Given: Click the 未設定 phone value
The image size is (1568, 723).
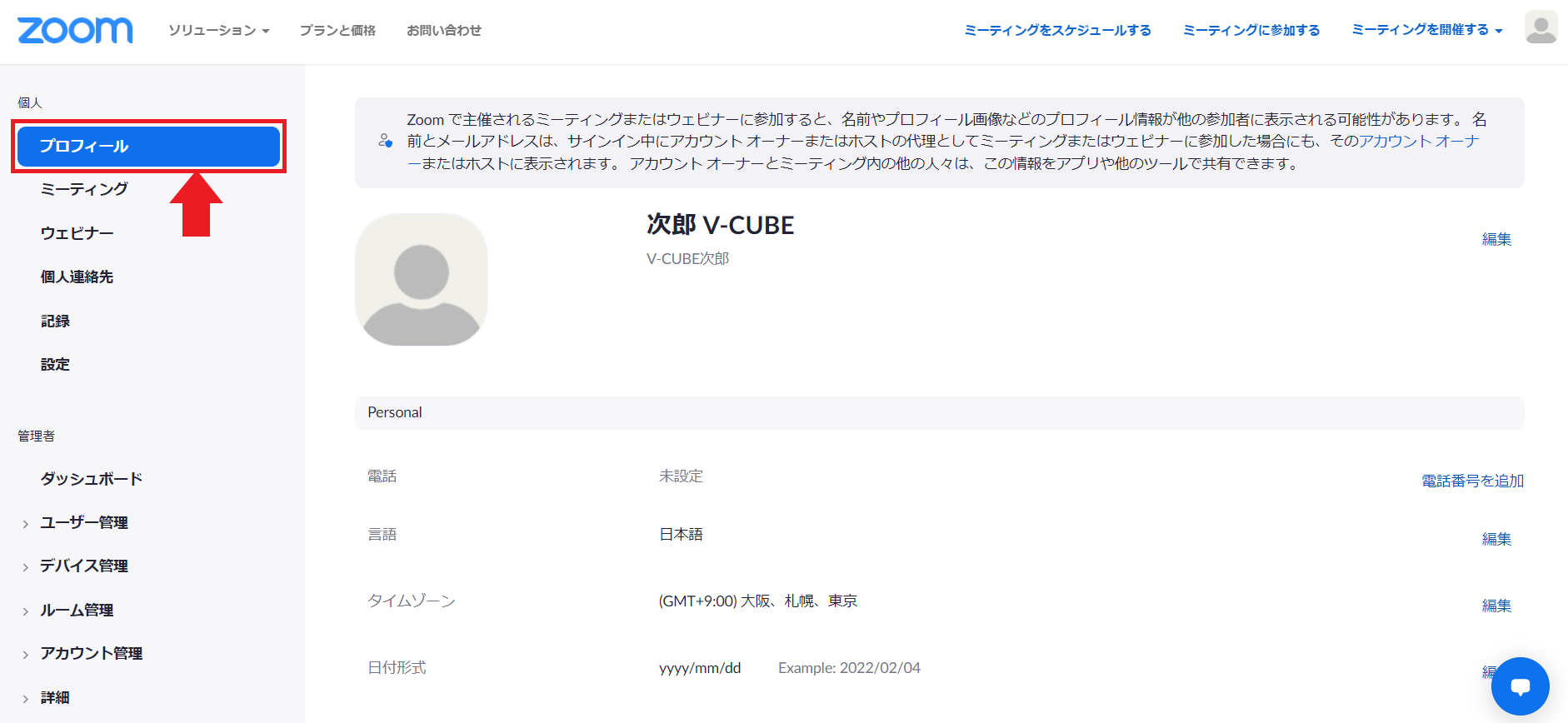Looking at the screenshot, I should tap(681, 476).
